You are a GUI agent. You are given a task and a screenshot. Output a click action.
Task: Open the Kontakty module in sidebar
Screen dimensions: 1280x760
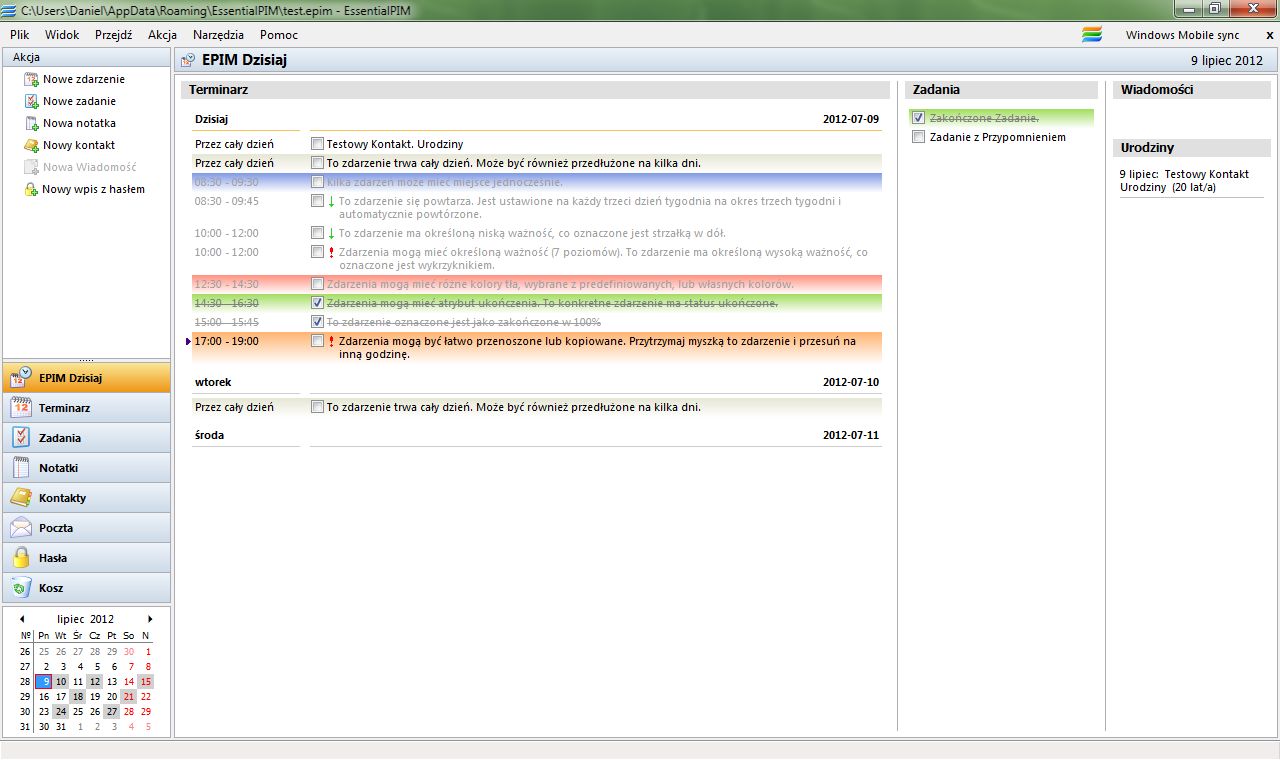point(86,498)
